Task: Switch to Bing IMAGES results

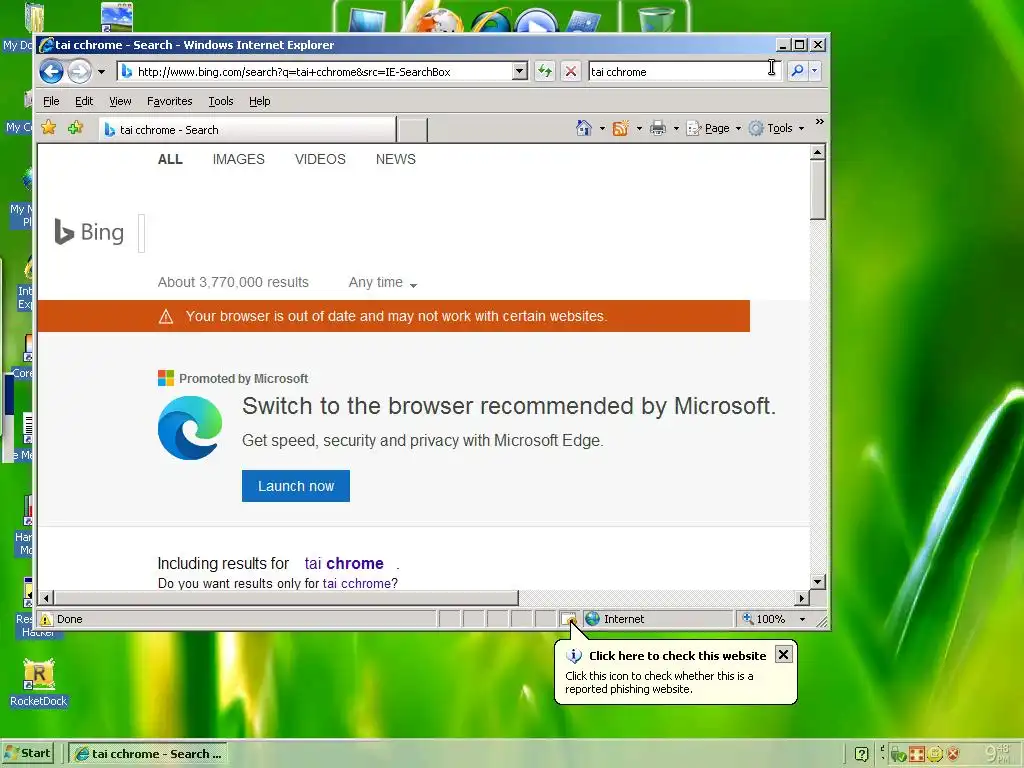Action: pos(238,159)
